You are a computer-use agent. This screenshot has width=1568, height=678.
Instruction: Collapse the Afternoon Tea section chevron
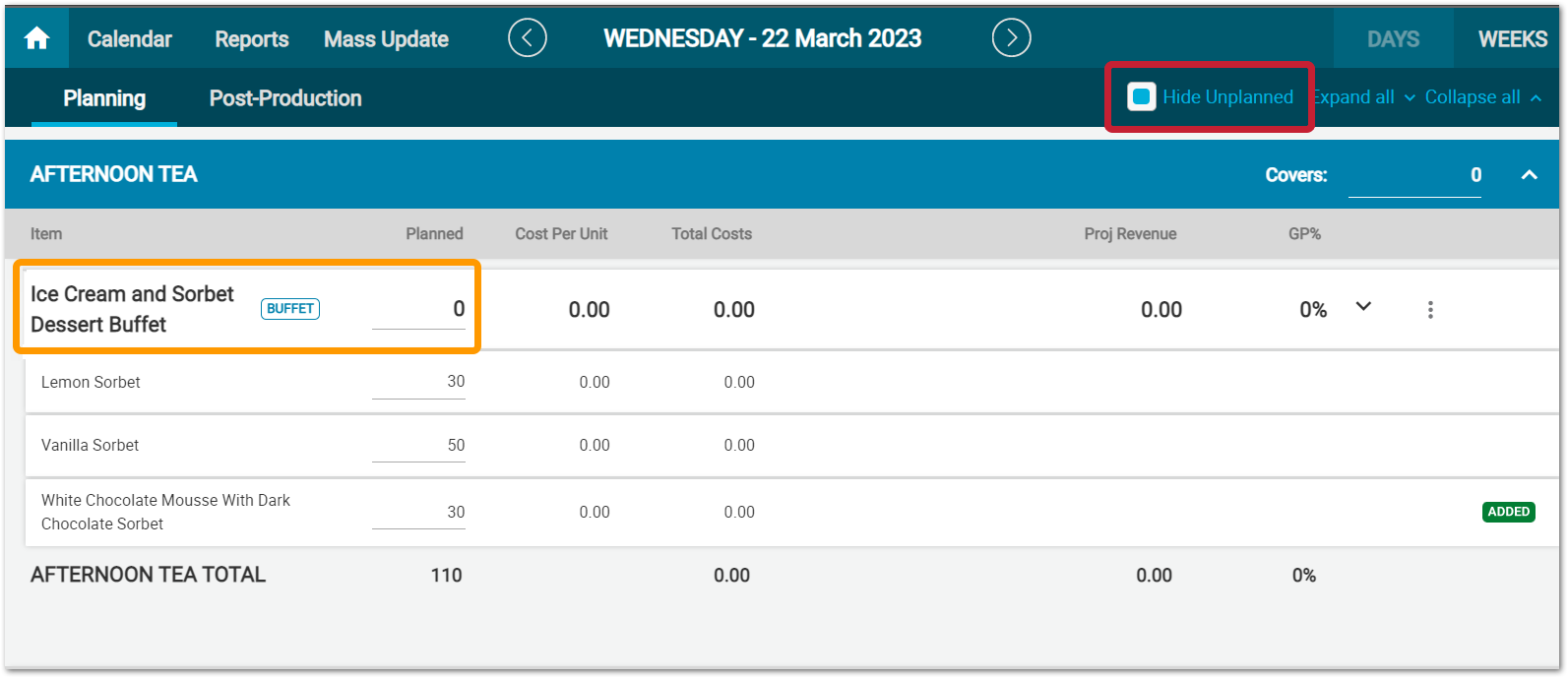point(1529,175)
